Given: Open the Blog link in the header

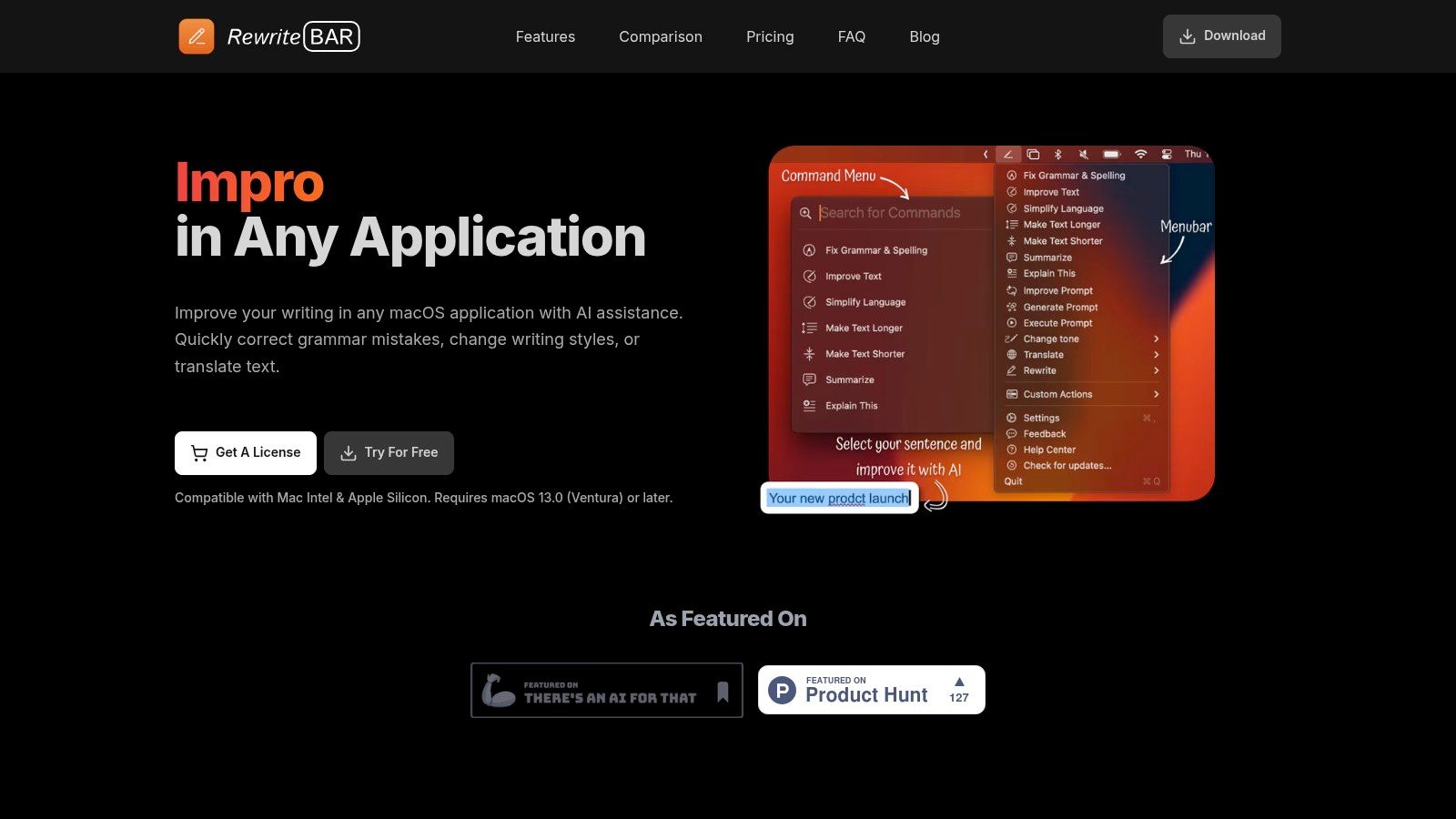Looking at the screenshot, I should pos(924,36).
